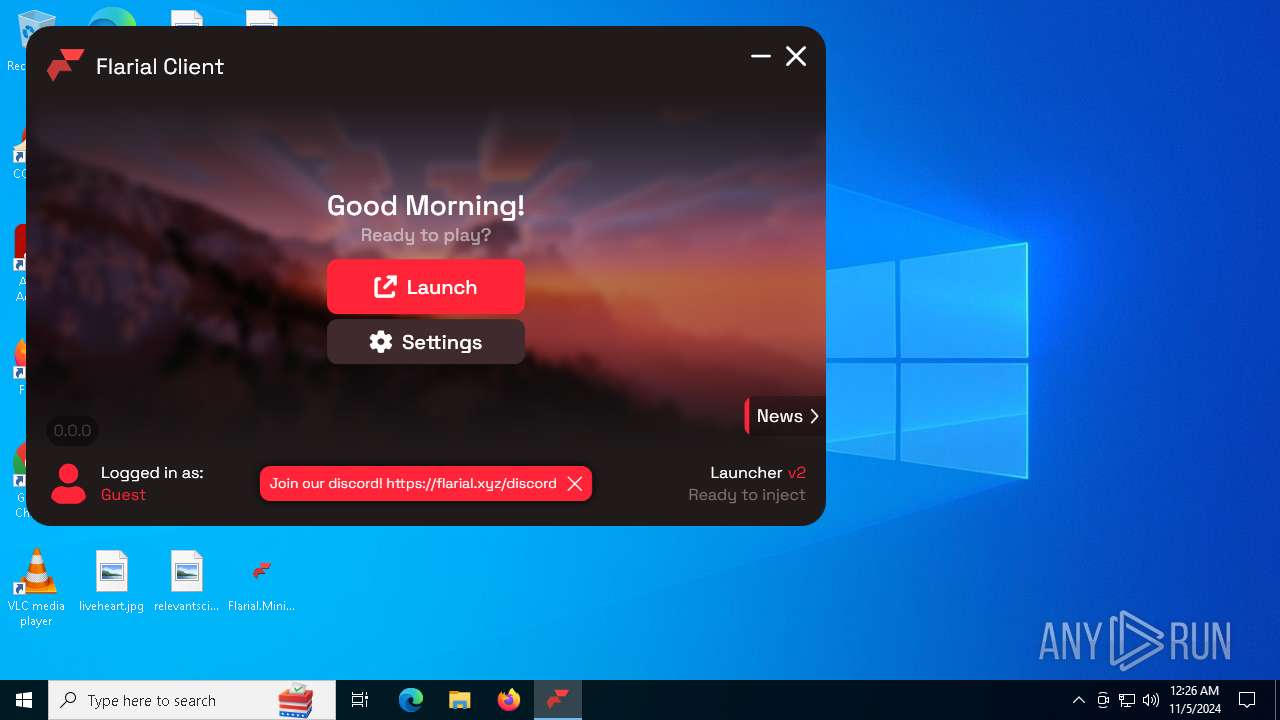This screenshot has height=720, width=1280.
Task: Click the Guest account name
Action: [x=123, y=495]
